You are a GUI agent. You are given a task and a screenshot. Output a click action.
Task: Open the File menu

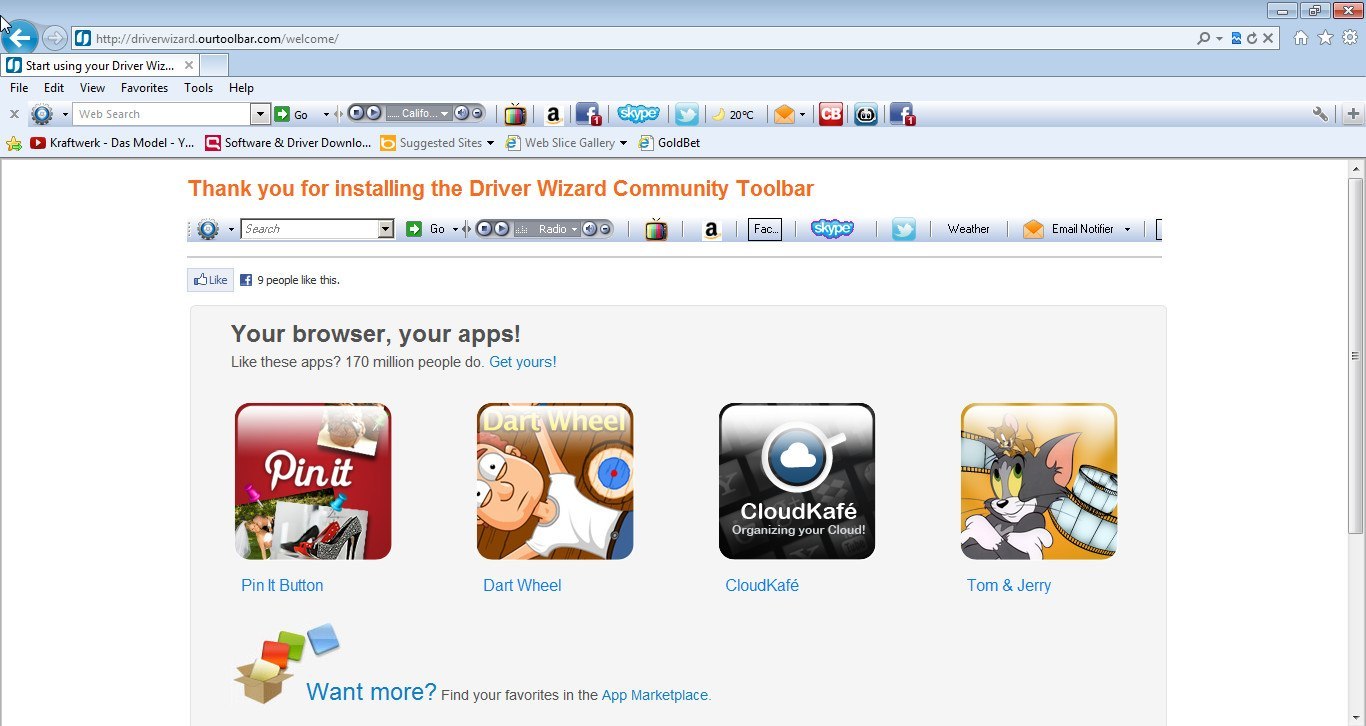coord(19,87)
